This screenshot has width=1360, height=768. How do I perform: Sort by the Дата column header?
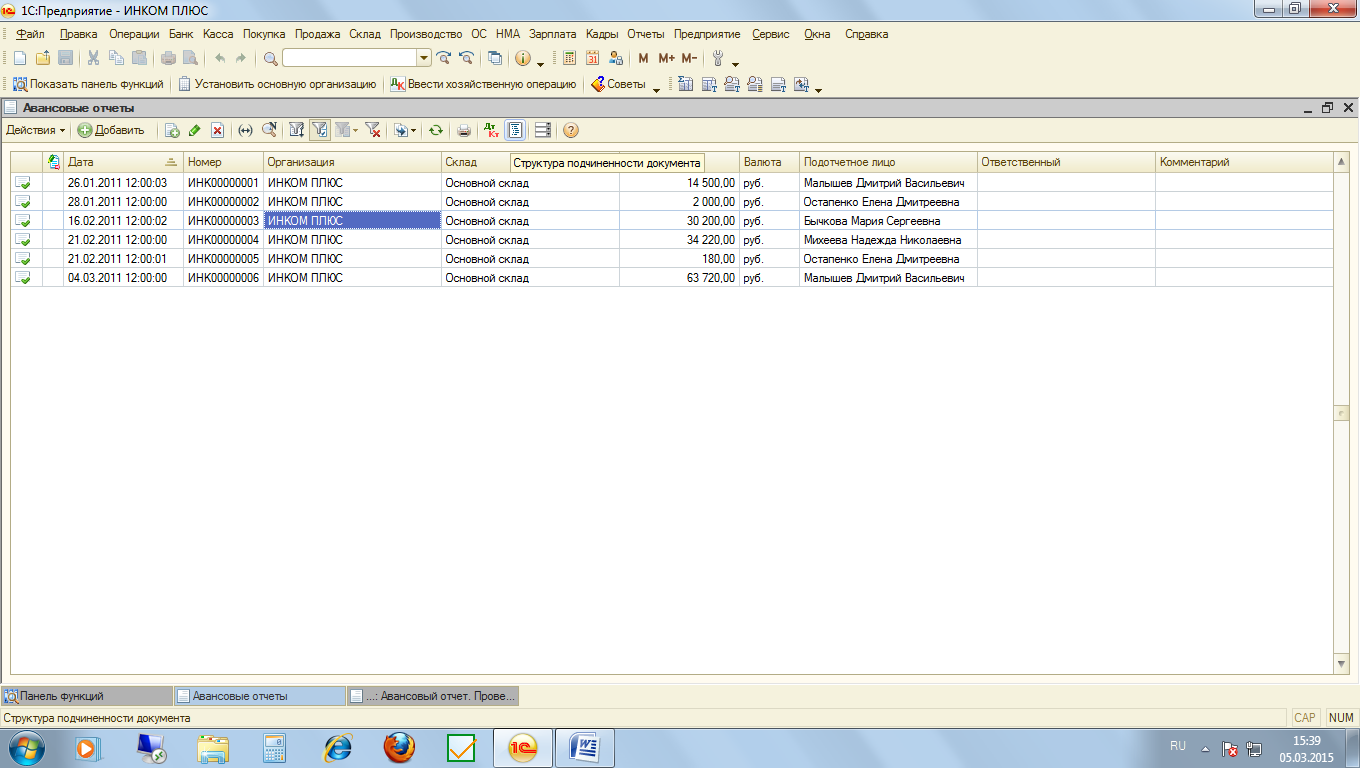click(x=123, y=162)
